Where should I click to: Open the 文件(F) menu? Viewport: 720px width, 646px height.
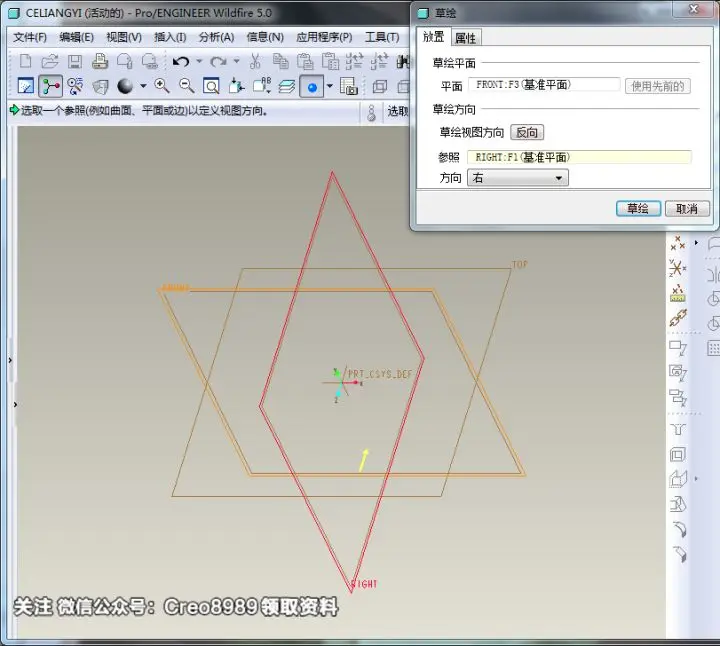[30, 37]
